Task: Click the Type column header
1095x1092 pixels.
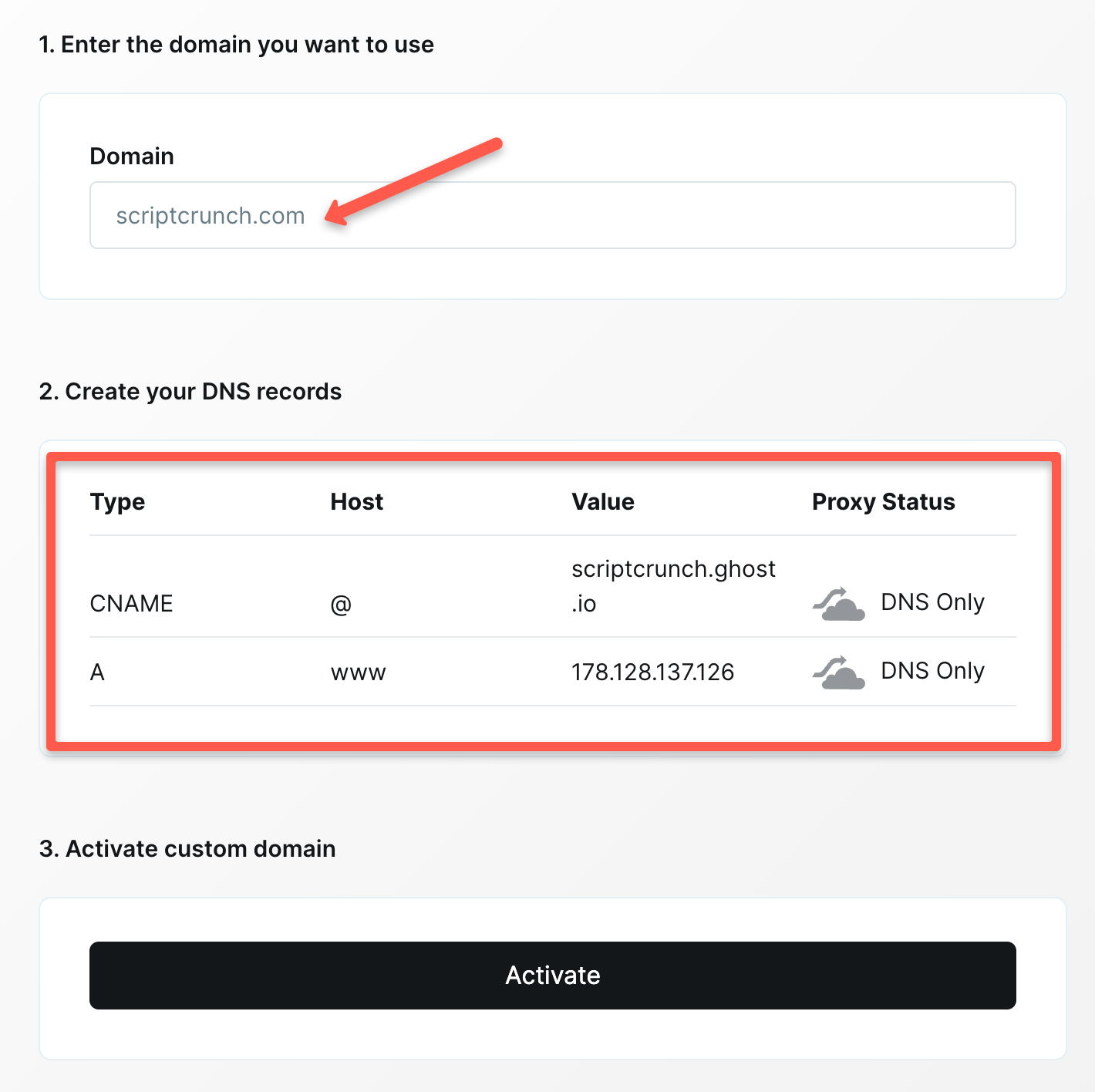Action: pyautogui.click(x=118, y=503)
